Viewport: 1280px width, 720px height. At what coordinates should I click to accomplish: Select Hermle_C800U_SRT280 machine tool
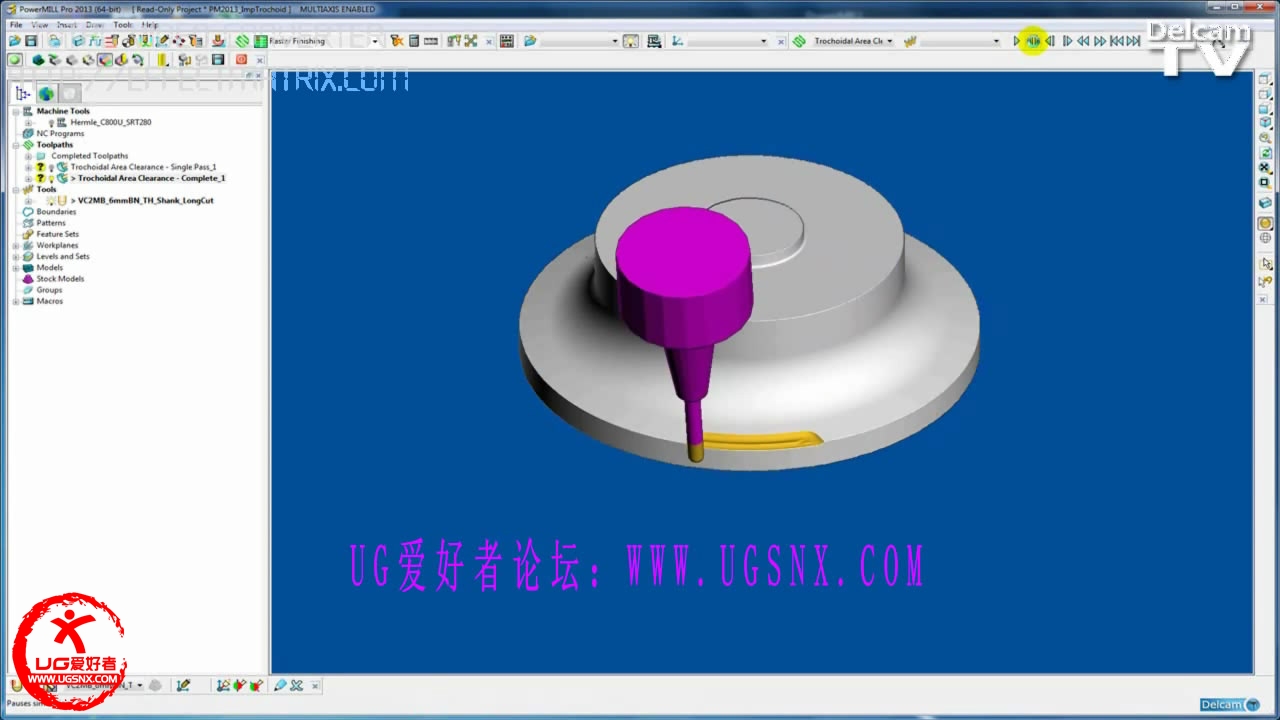click(111, 122)
